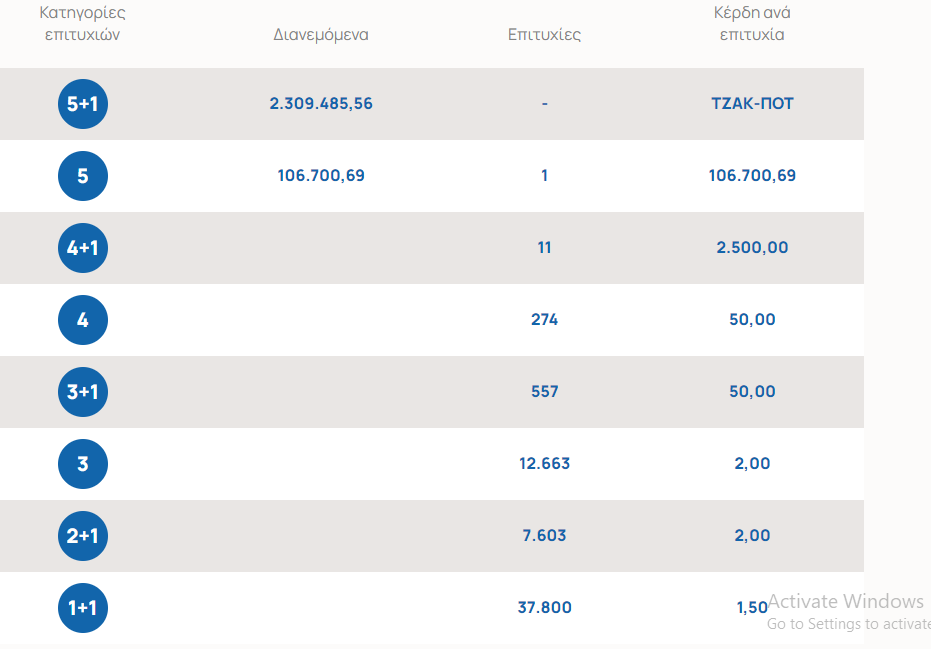Image resolution: width=931 pixels, height=649 pixels.
Task: Click the 7.603 successes number
Action: click(544, 536)
